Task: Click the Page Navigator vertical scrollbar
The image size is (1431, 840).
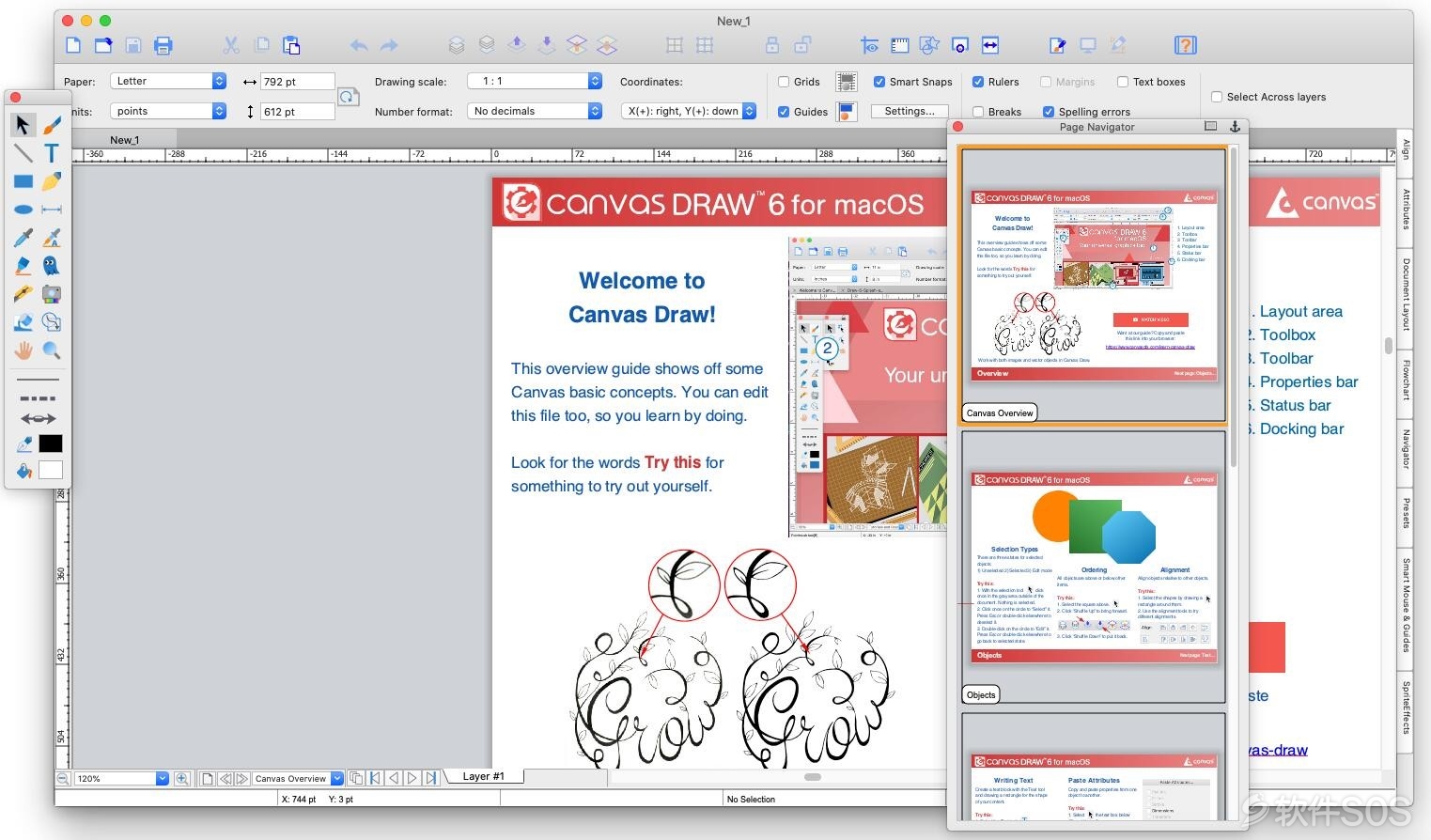Action: coord(1234,305)
